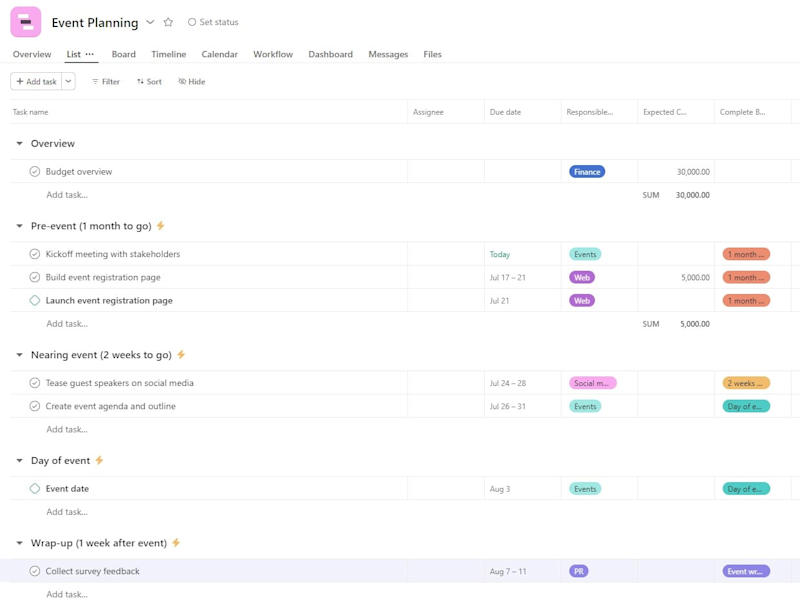Image resolution: width=800 pixels, height=600 pixels.
Task: Mark Budget overview complete
Action: (35, 171)
